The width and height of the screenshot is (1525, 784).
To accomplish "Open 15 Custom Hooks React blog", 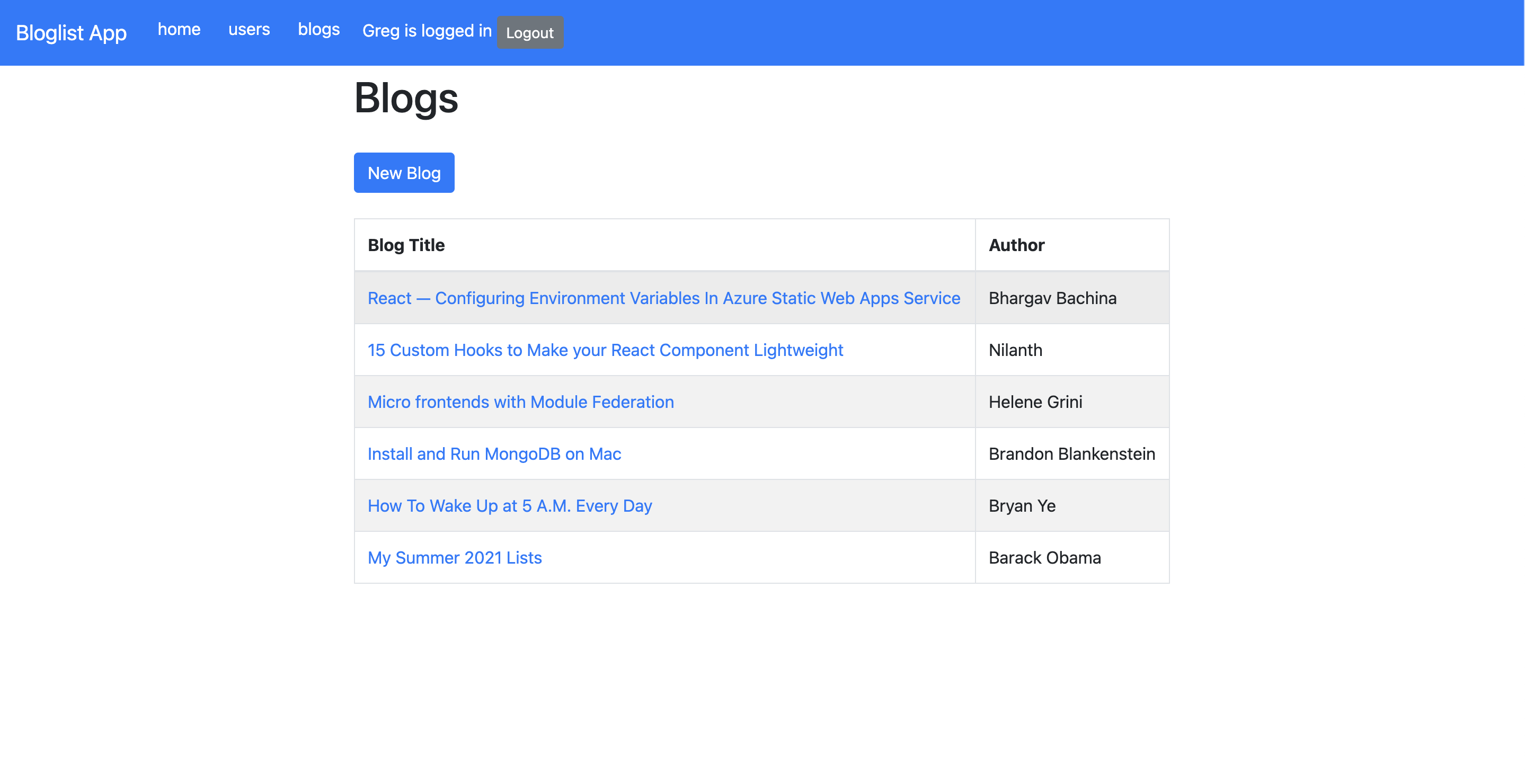I will point(605,349).
